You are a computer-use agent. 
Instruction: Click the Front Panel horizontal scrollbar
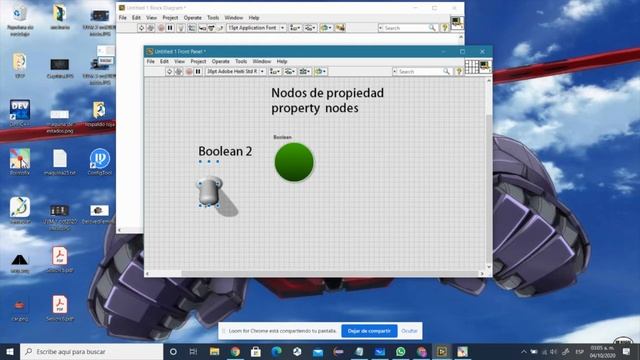point(314,273)
